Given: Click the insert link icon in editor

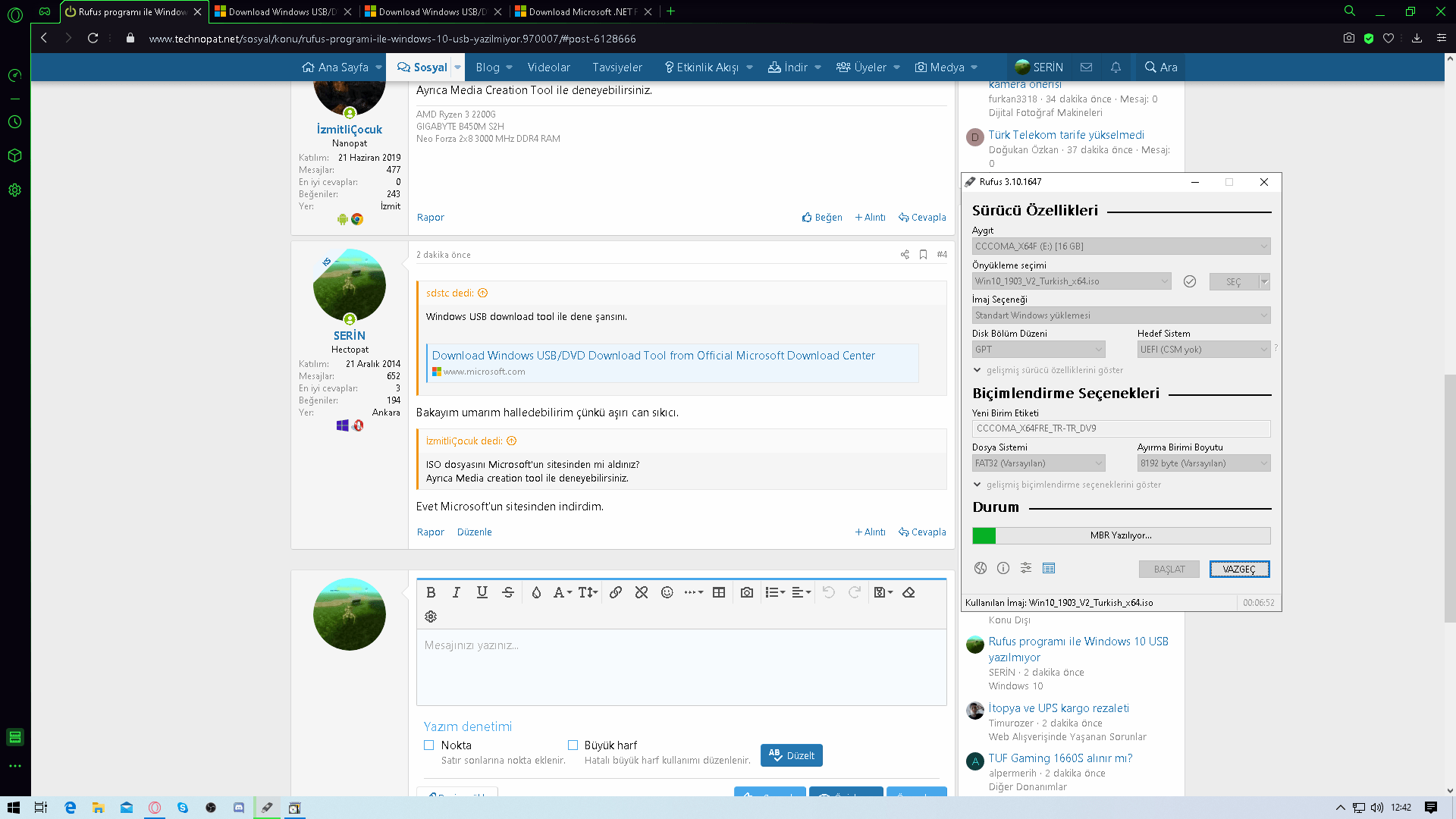Looking at the screenshot, I should coord(616,592).
